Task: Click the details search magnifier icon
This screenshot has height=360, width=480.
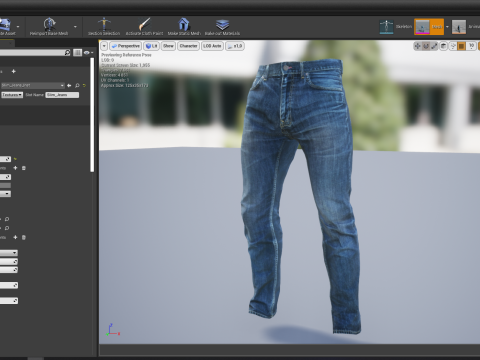Action: 67,52
